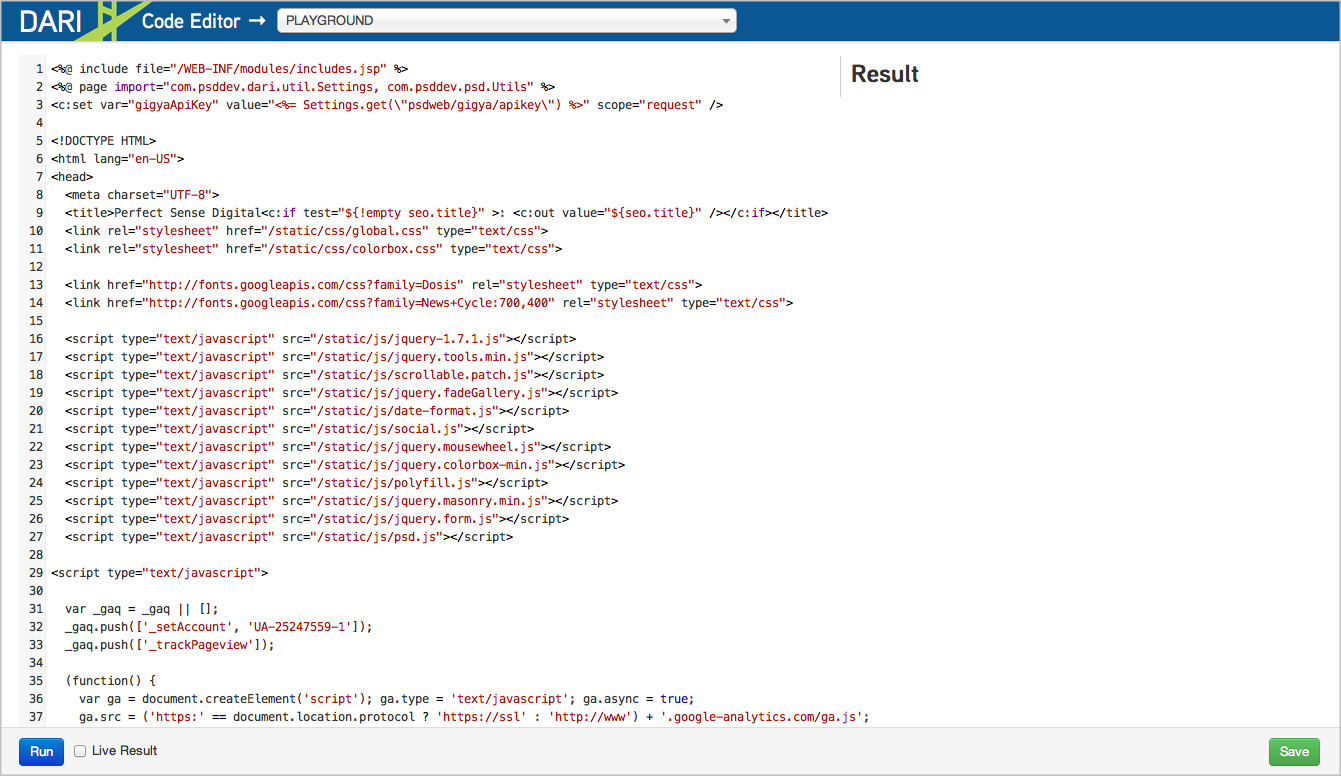1341x776 pixels.
Task: Click the page import Settings line
Action: 303,87
